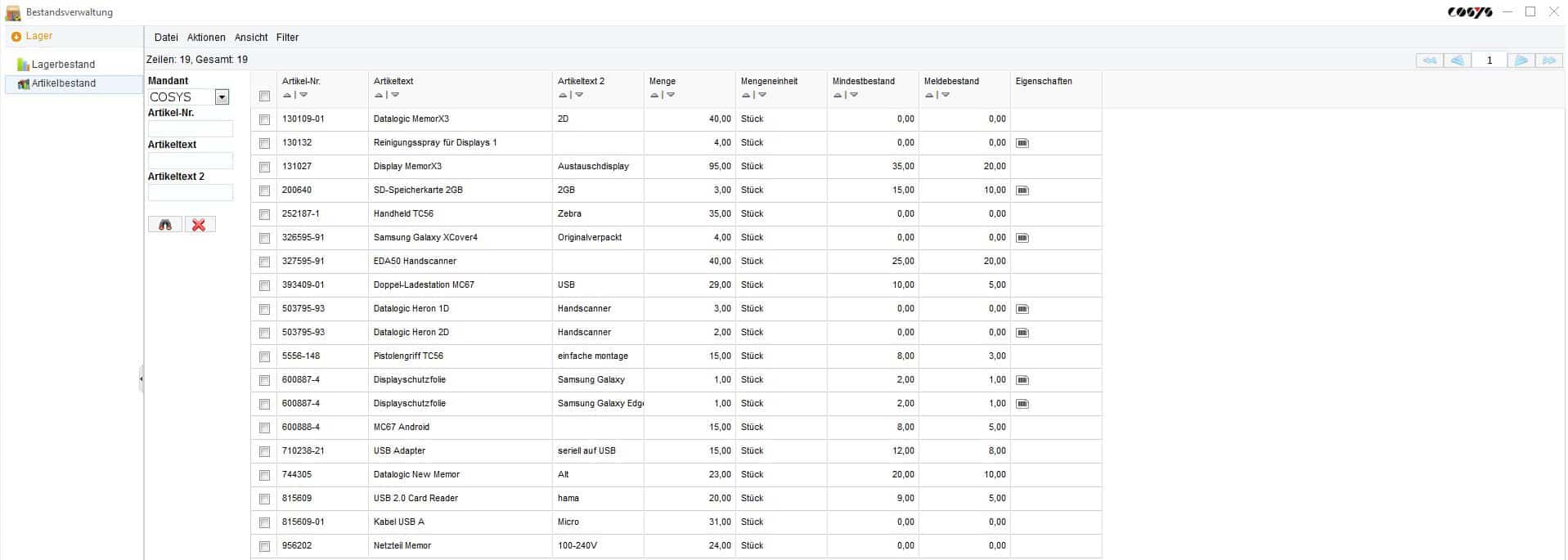Screen dimensions: 1568x560
Task: Sort Mindestbestand column ascending
Action: point(838,95)
